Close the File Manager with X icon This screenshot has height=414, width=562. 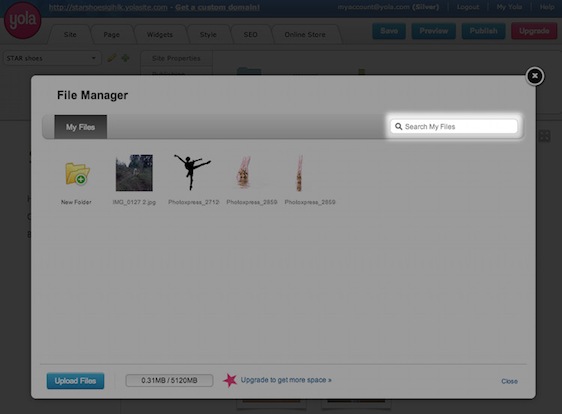pos(535,76)
